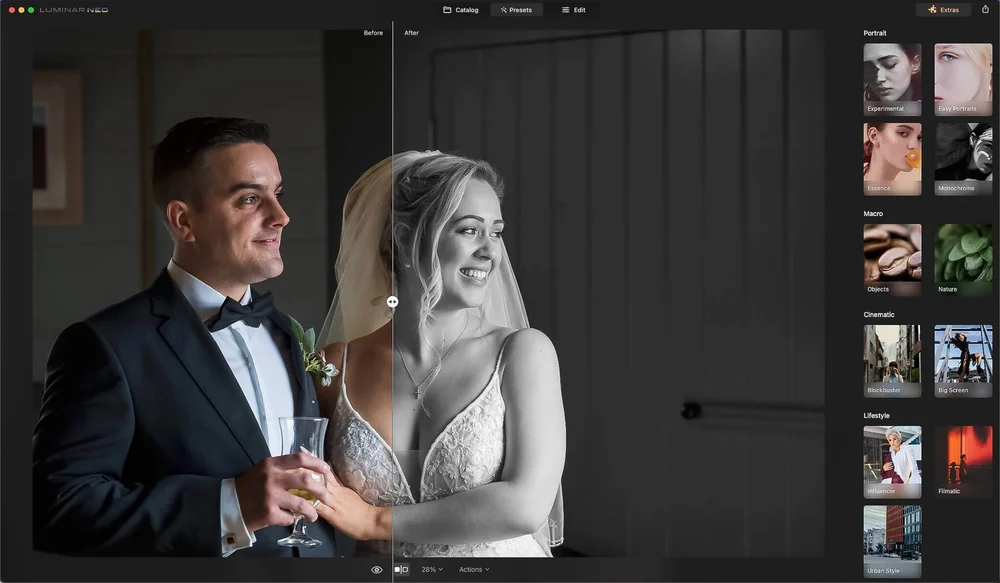Toggle the before/after compare view icon

tap(401, 570)
